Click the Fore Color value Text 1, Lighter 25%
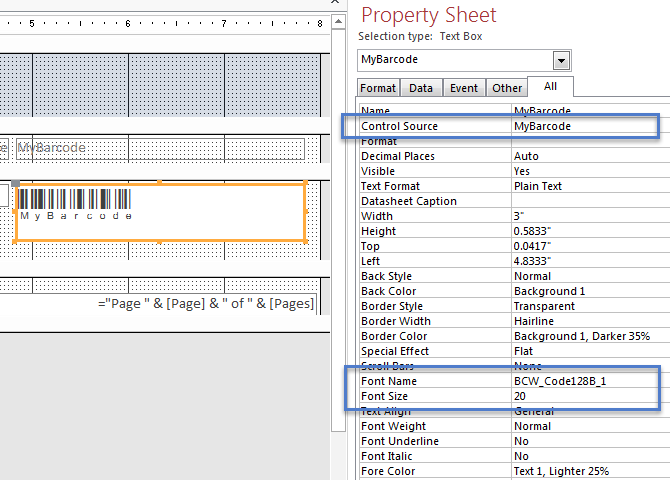Image resolution: width=670 pixels, height=480 pixels. pyautogui.click(x=561, y=471)
